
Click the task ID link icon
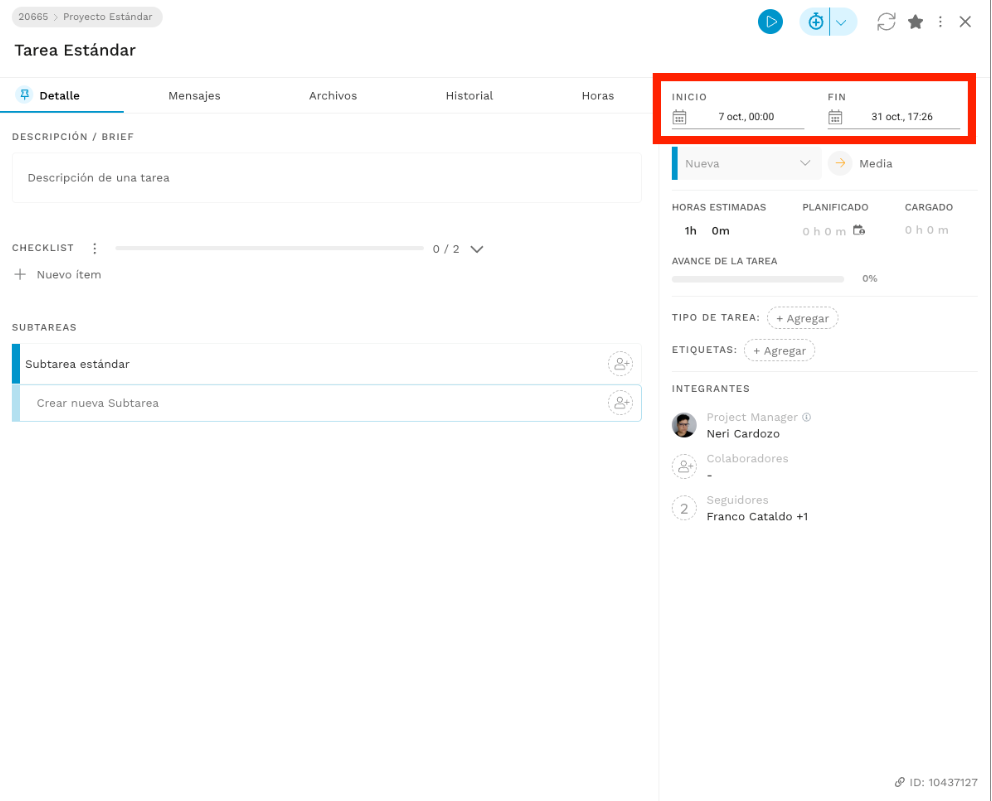click(x=899, y=783)
